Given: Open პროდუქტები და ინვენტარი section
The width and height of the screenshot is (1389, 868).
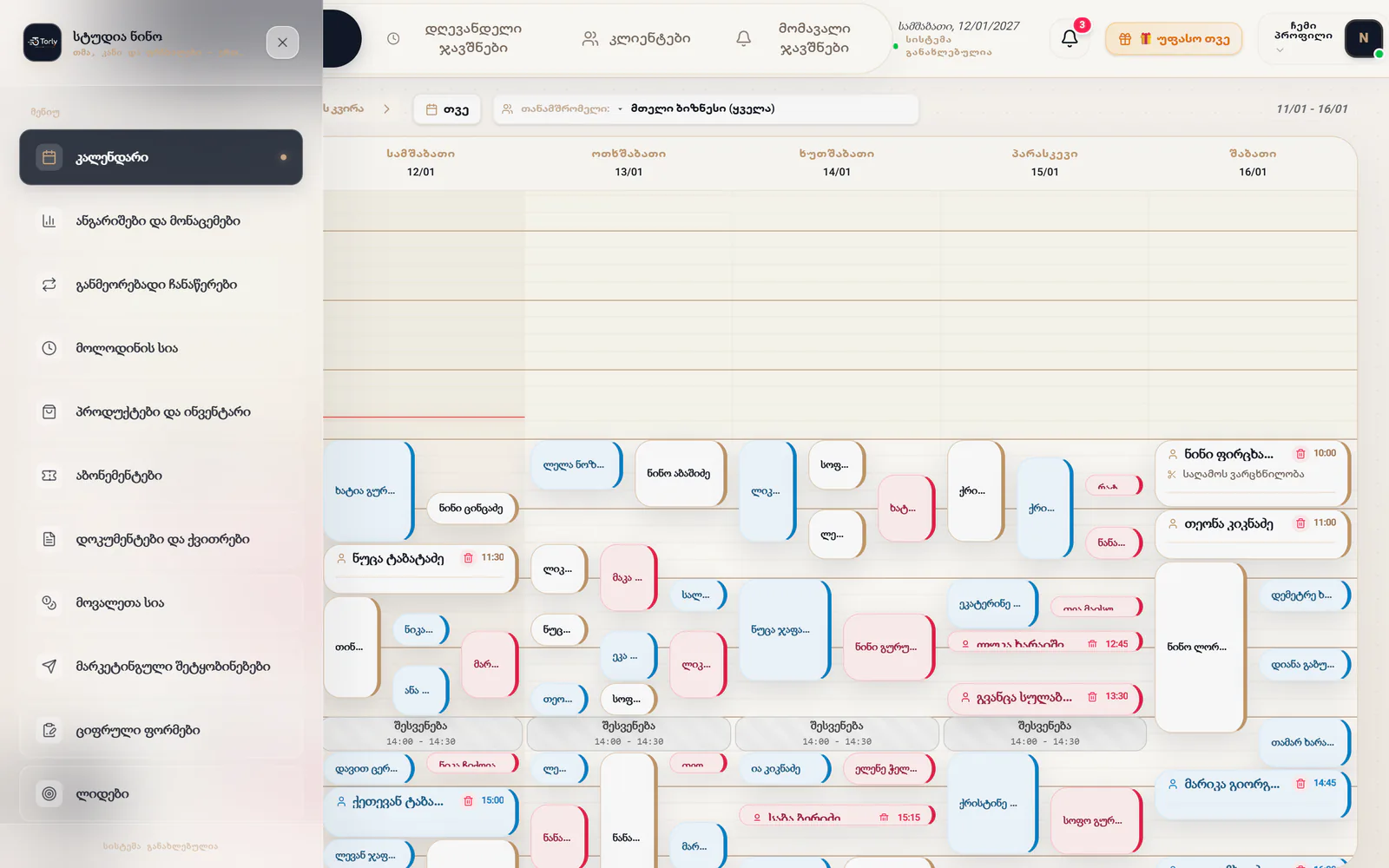Looking at the screenshot, I should tap(161, 411).
